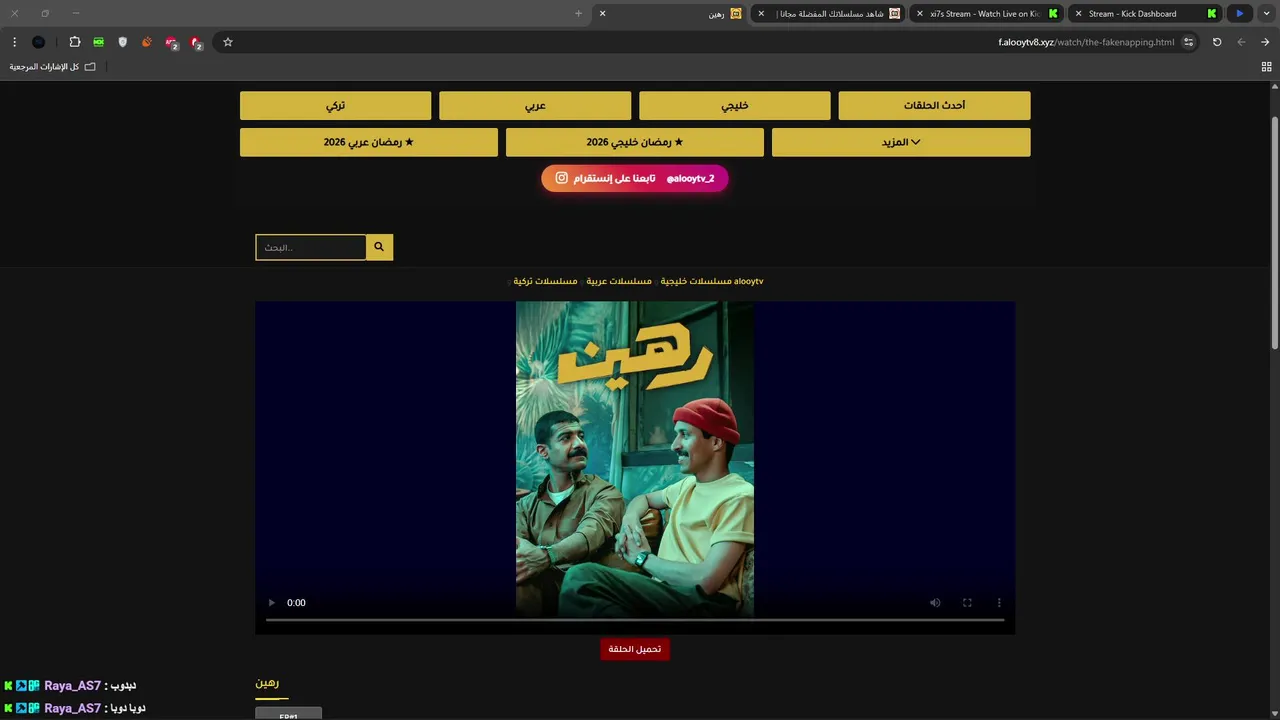The width and height of the screenshot is (1280, 720).
Task: Open the Chrome three-dot menu
Action: coord(14,42)
